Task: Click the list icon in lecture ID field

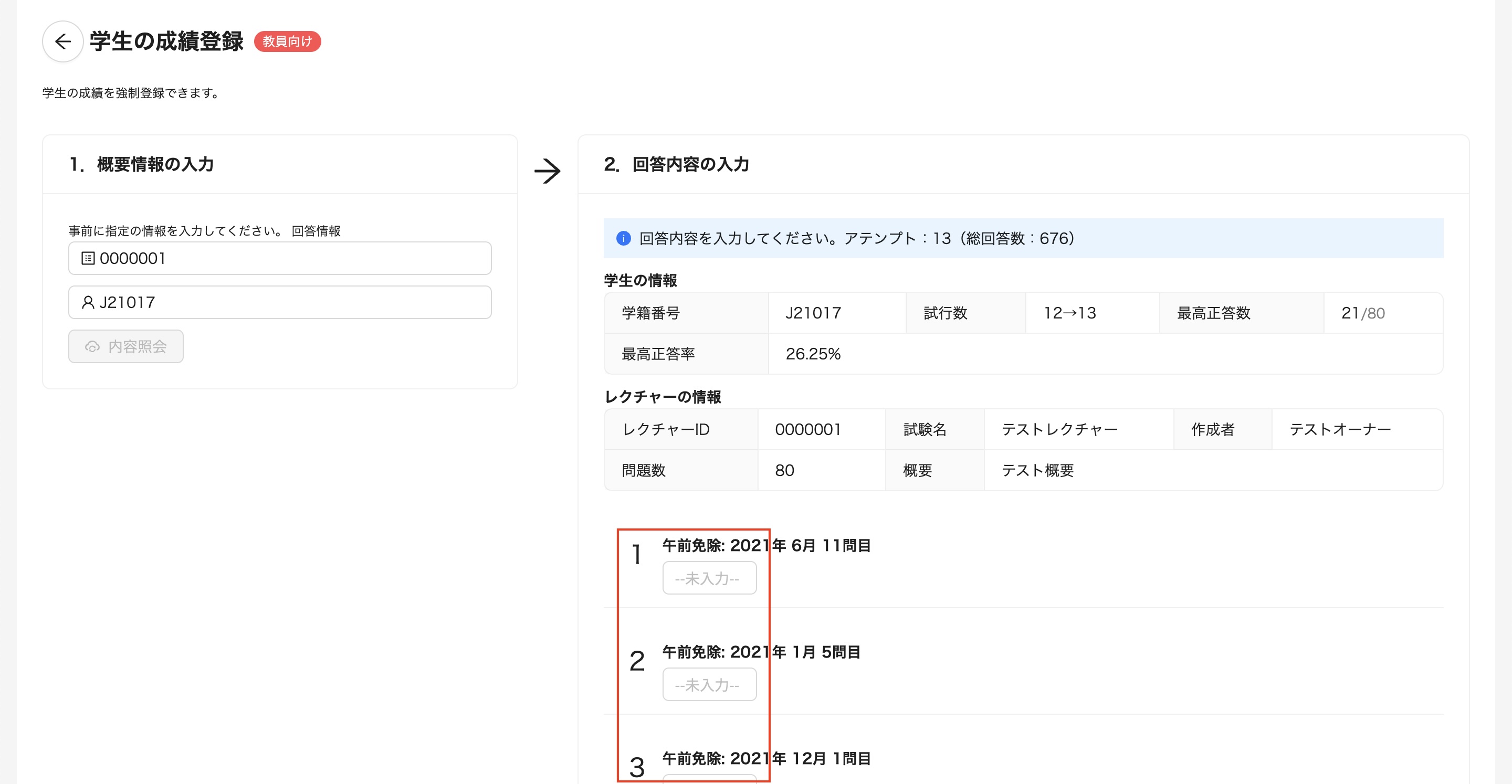Action: [88, 258]
